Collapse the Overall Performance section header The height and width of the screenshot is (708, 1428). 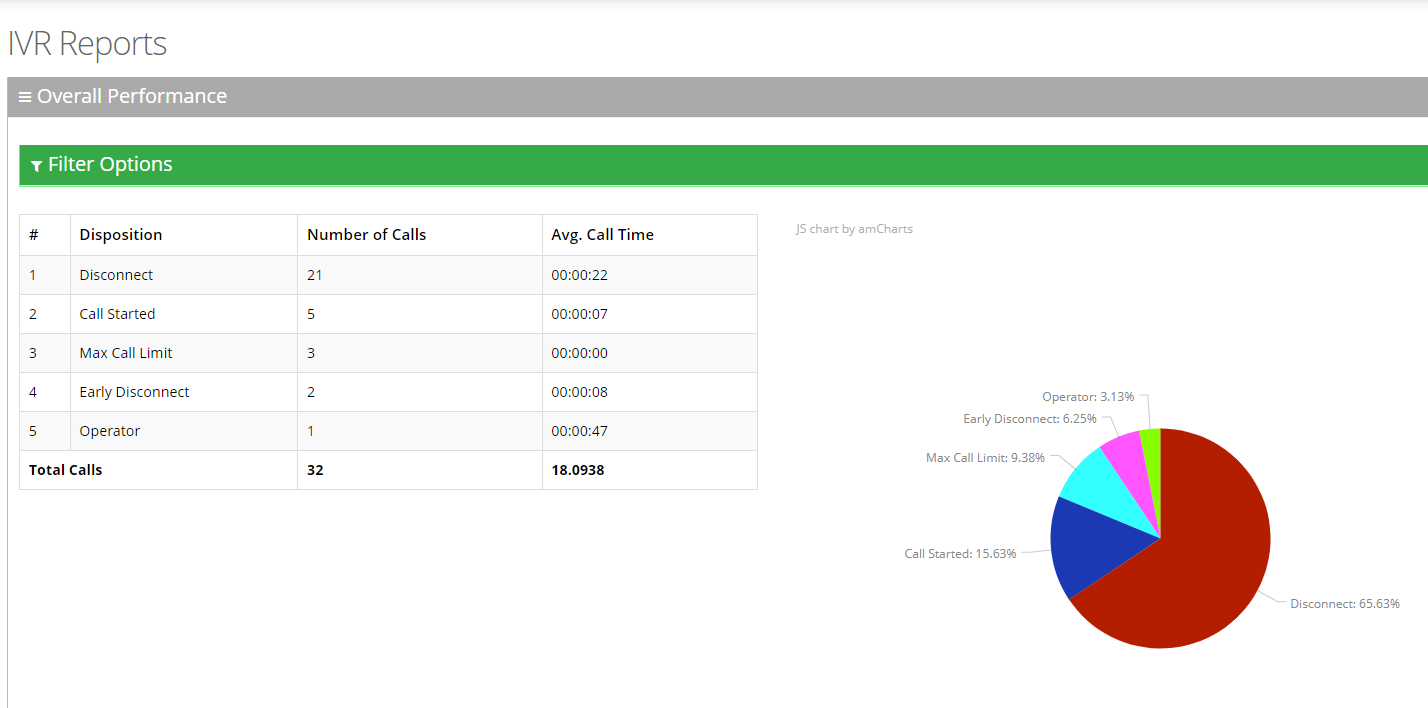pyautogui.click(x=132, y=97)
